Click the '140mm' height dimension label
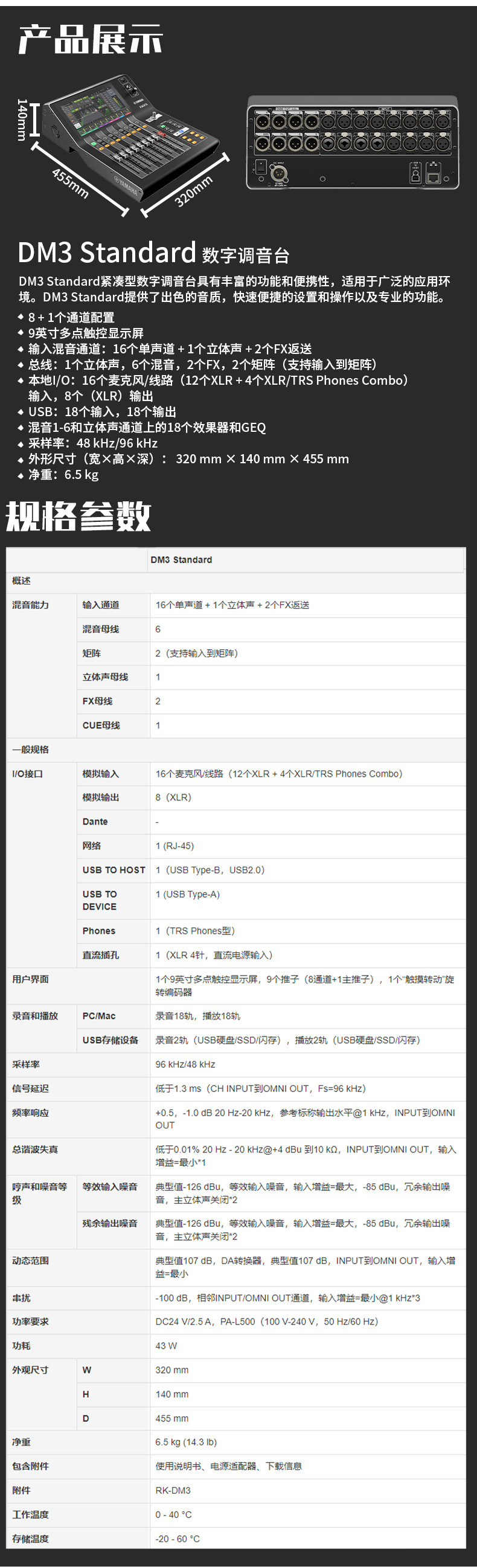The width and height of the screenshot is (477, 1568). 21,120
